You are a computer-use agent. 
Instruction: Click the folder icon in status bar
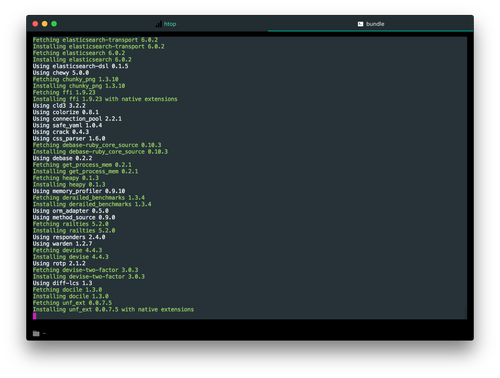coord(36,333)
